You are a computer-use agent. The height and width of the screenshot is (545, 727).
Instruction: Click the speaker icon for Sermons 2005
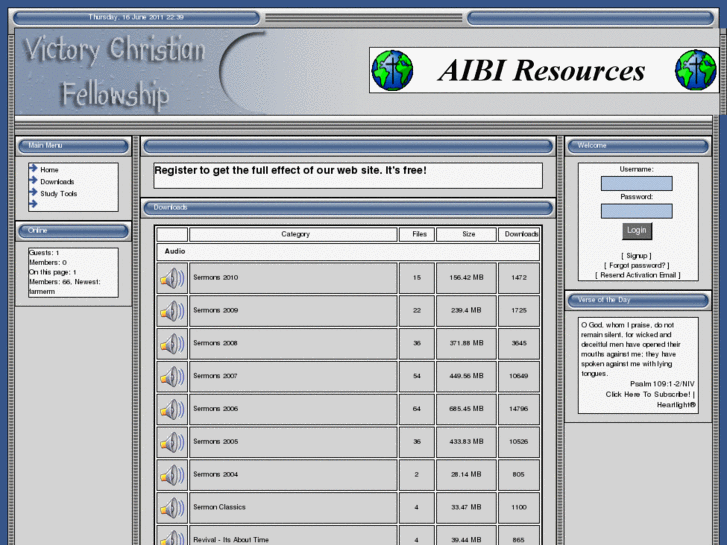[172, 442]
